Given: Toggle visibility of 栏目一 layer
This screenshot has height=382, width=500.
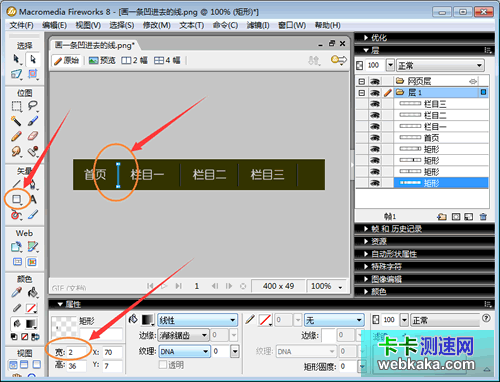Looking at the screenshot, I should coord(375,127).
